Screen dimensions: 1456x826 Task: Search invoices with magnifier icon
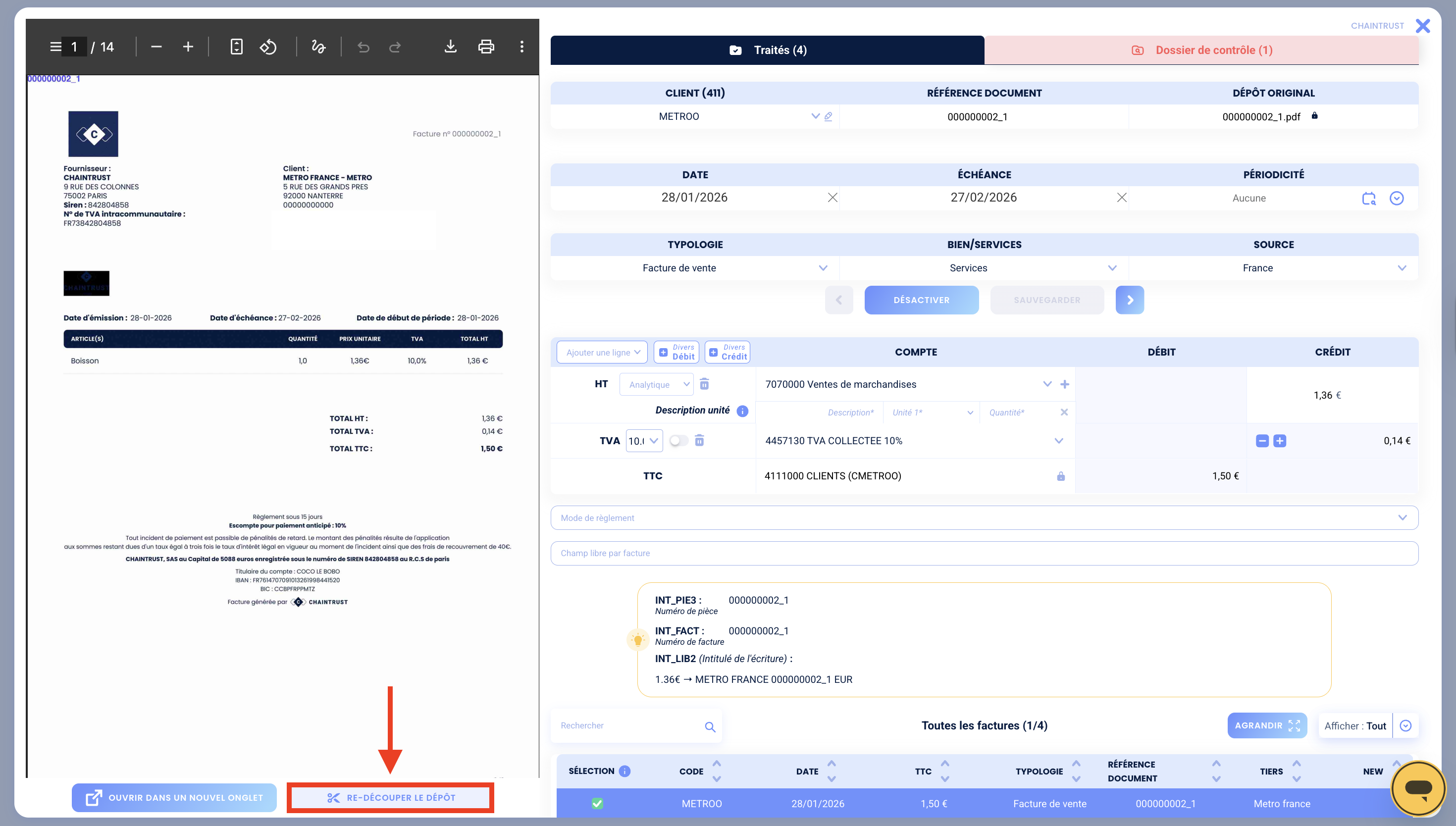click(x=710, y=727)
